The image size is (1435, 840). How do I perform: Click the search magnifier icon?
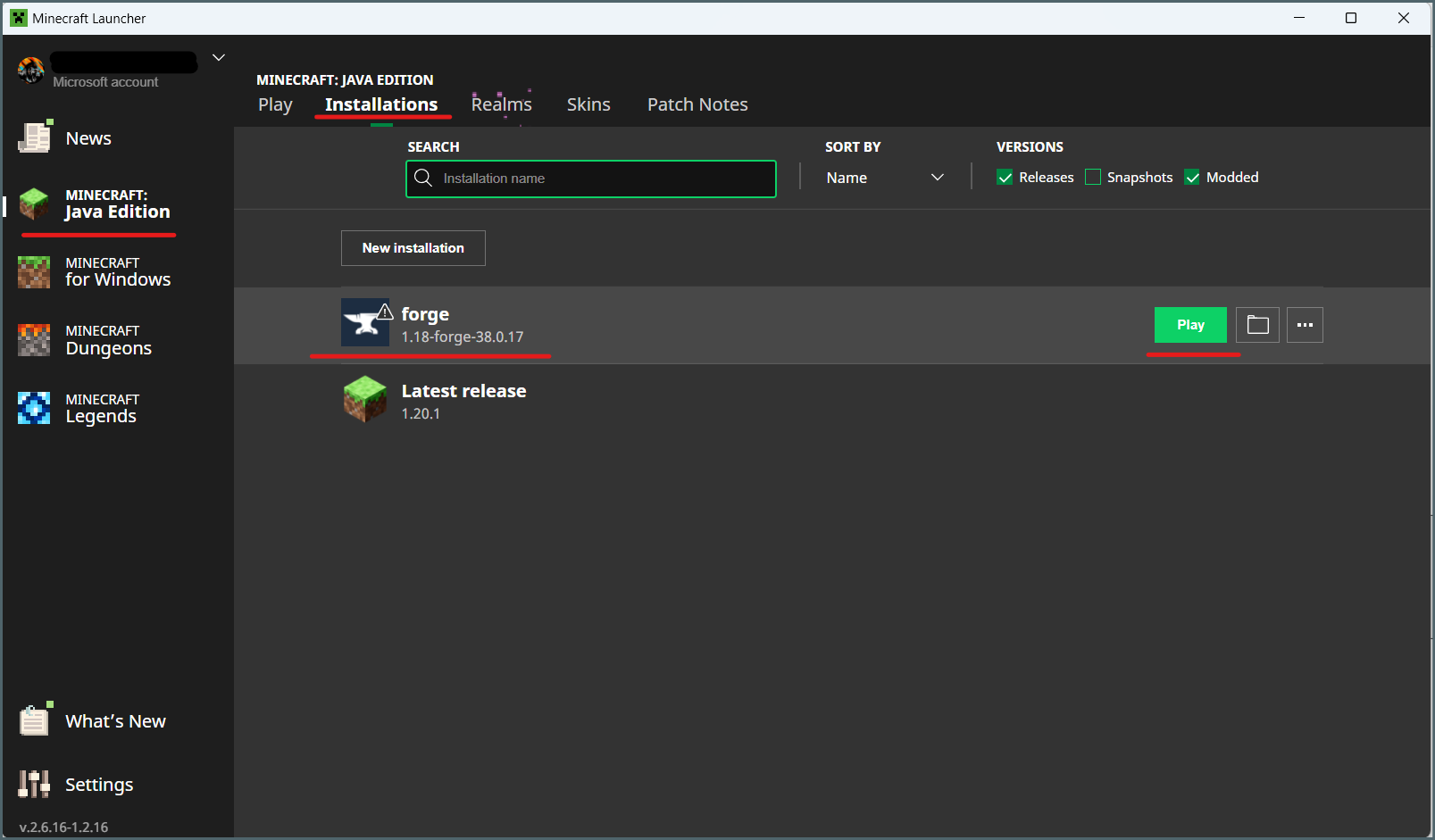(x=423, y=178)
